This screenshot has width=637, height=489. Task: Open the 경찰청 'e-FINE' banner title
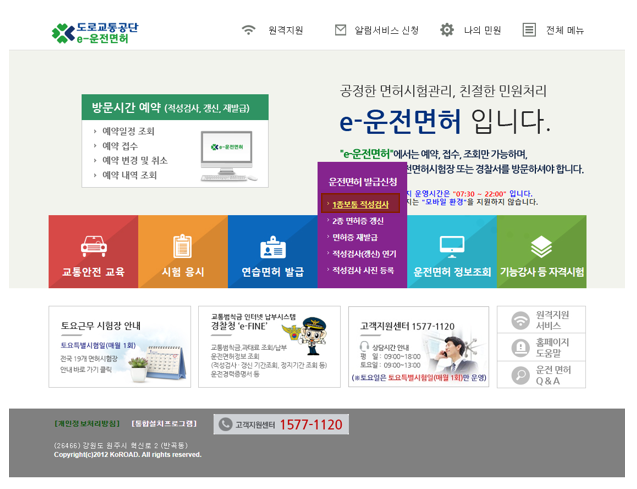pos(238,326)
